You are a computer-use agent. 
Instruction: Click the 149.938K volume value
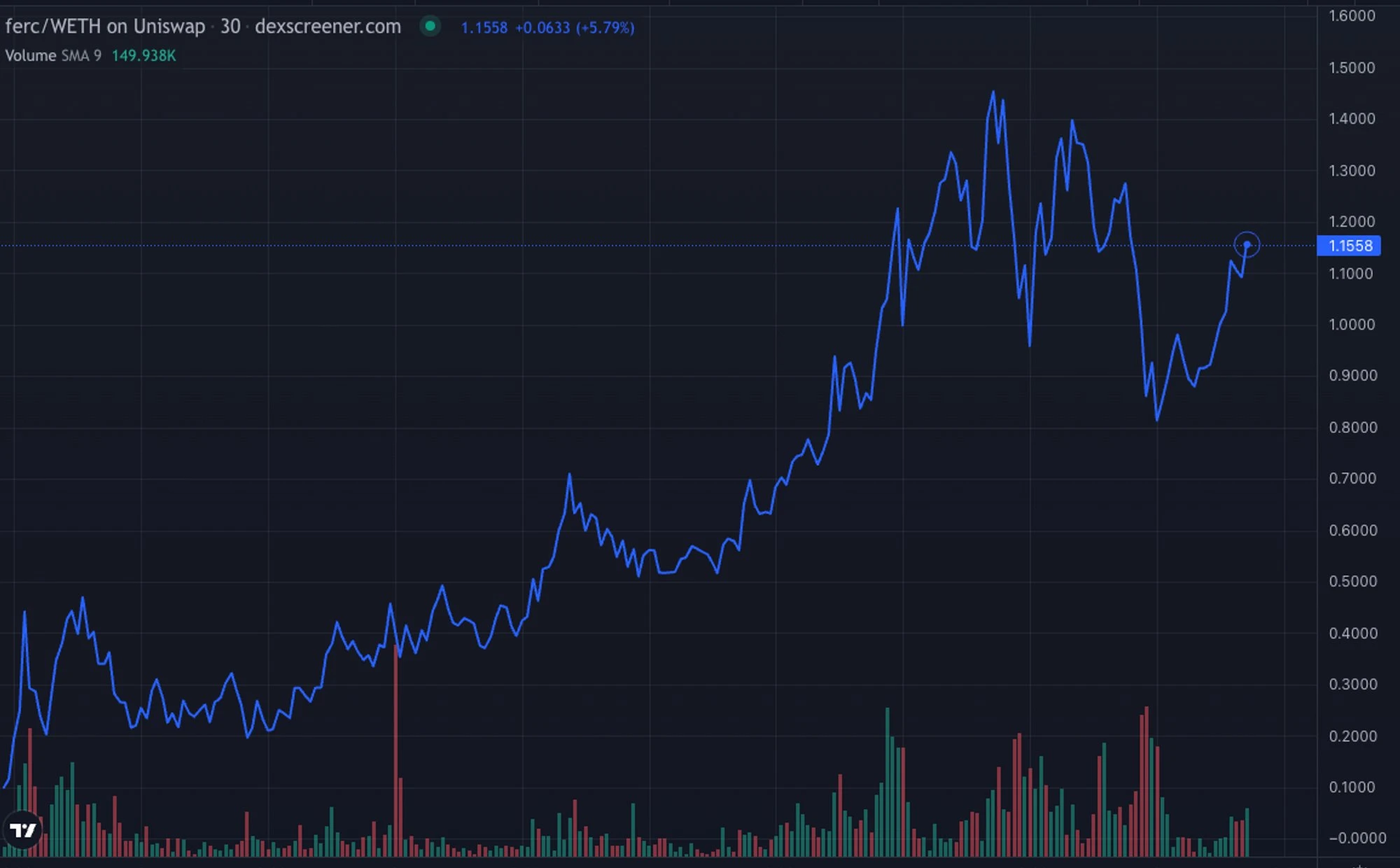click(x=143, y=55)
